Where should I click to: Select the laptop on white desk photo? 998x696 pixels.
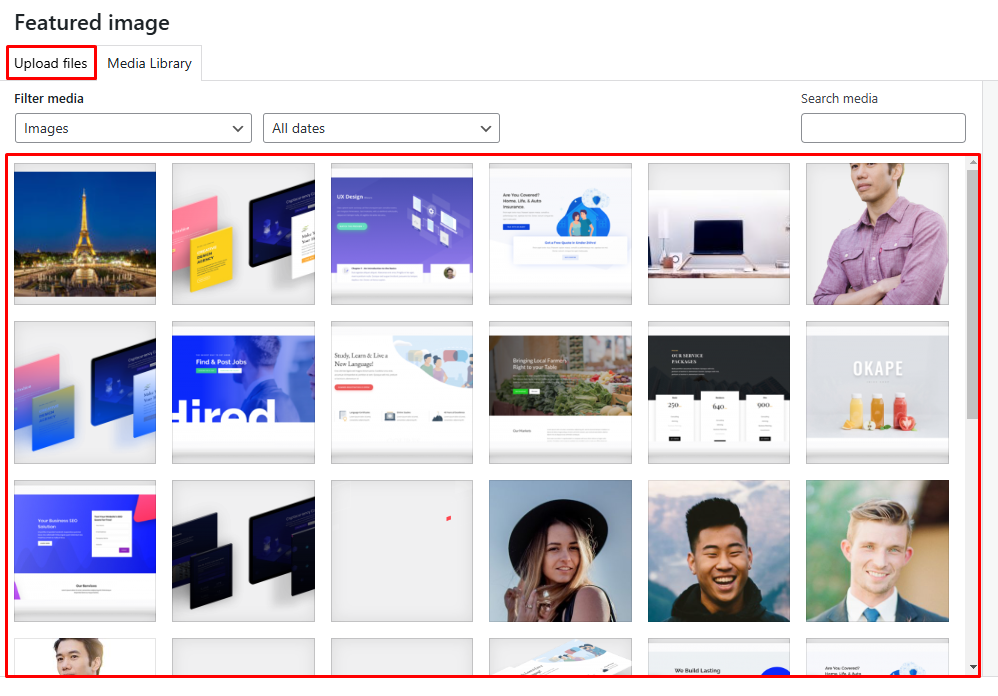click(x=719, y=233)
